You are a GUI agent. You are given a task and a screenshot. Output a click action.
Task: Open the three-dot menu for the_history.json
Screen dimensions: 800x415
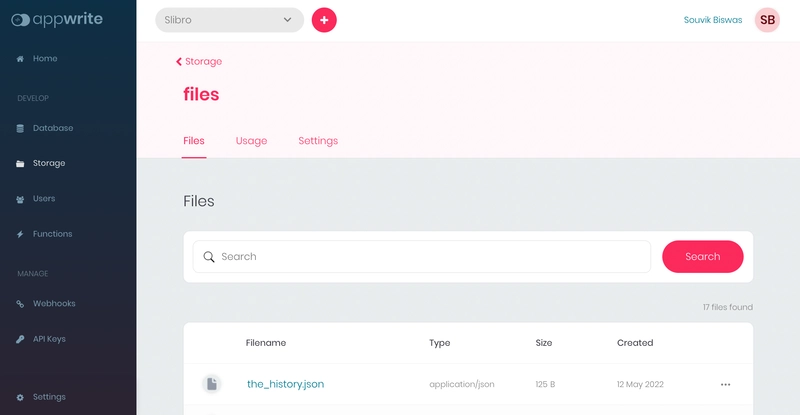point(725,384)
